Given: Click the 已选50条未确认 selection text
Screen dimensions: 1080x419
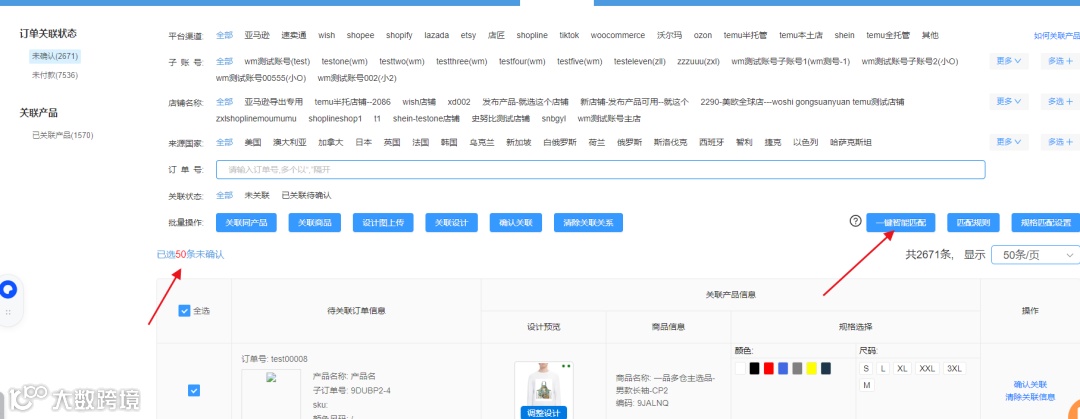Looking at the screenshot, I should pyautogui.click(x=190, y=254).
